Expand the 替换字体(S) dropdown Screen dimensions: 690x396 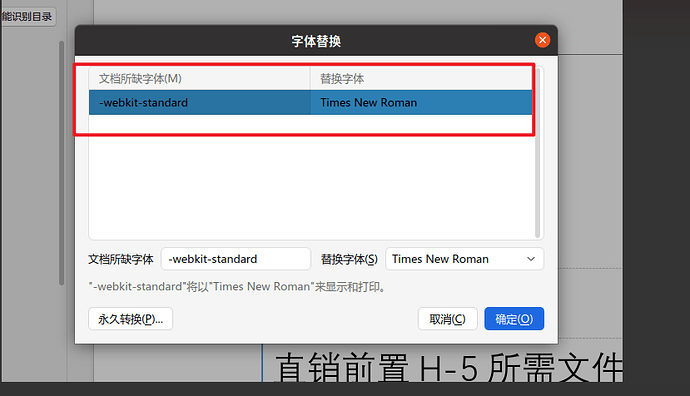[464, 259]
